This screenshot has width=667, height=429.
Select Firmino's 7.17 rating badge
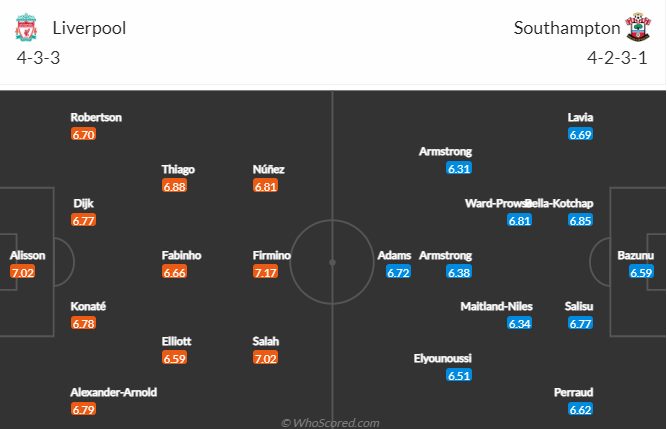click(265, 272)
